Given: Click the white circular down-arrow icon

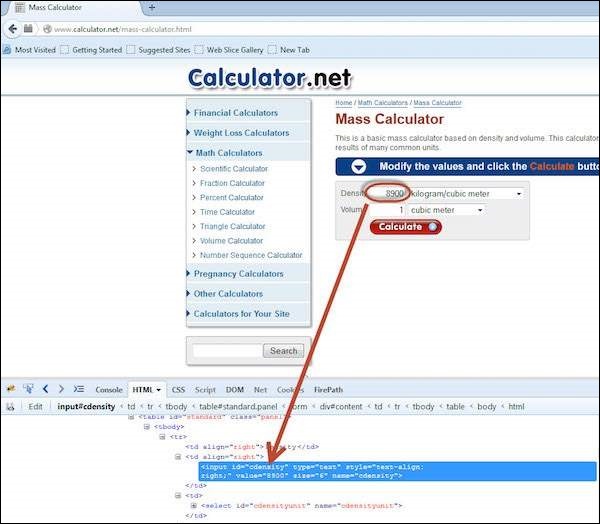Looking at the screenshot, I should click(359, 167).
